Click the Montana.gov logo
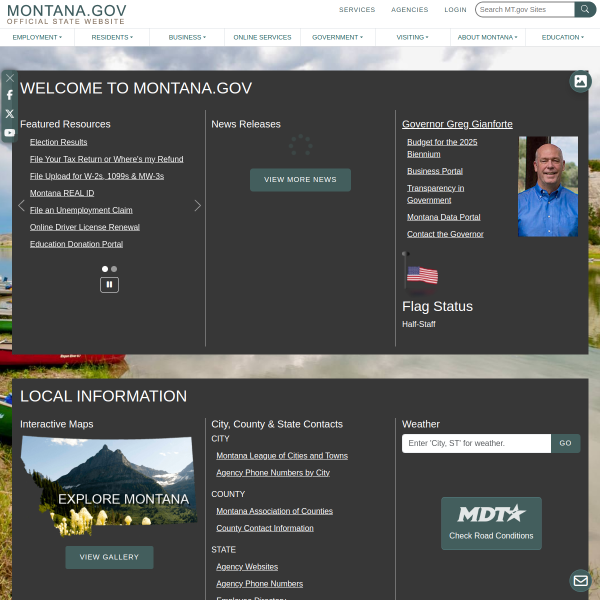The image size is (600, 600). [67, 14]
